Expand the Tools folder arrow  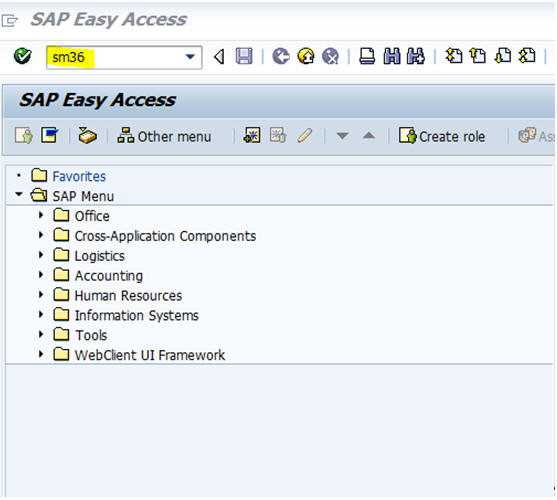click(41, 334)
